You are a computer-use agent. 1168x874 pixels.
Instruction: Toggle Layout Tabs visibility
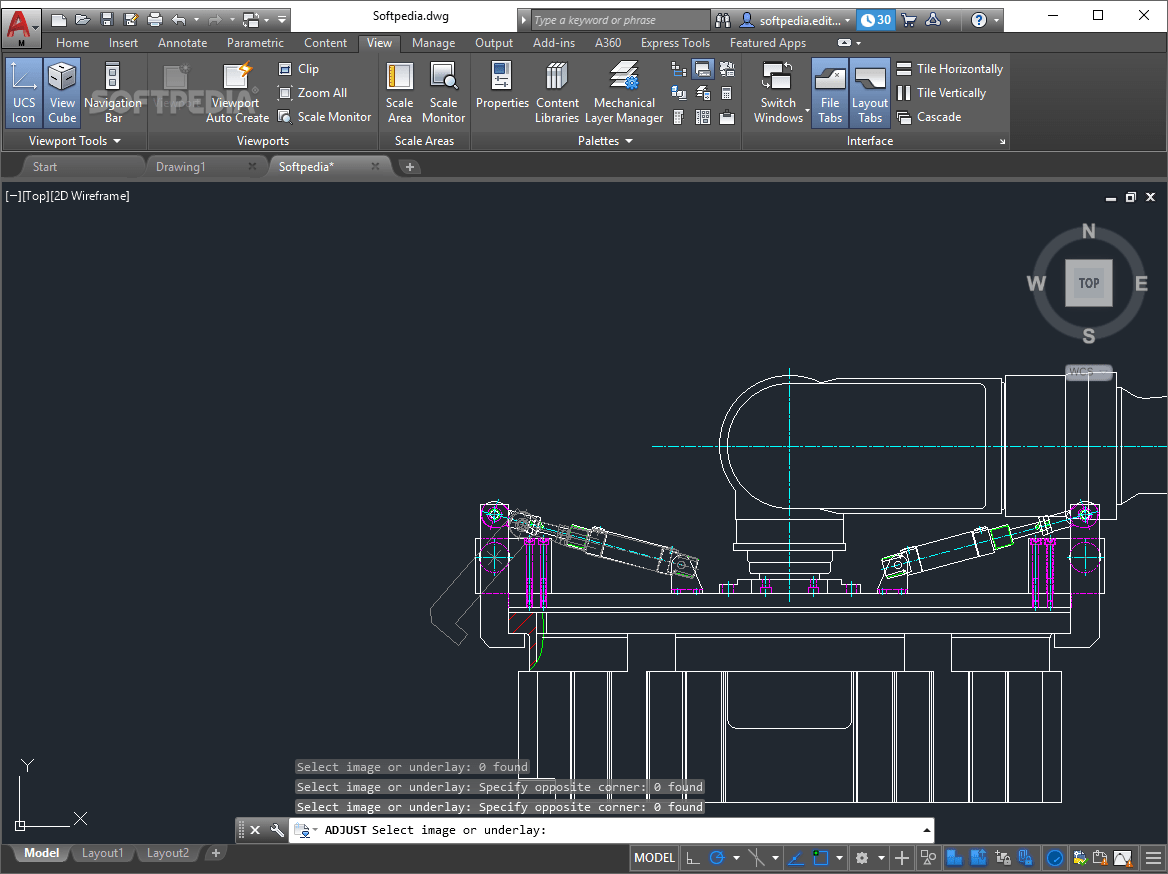[x=869, y=90]
